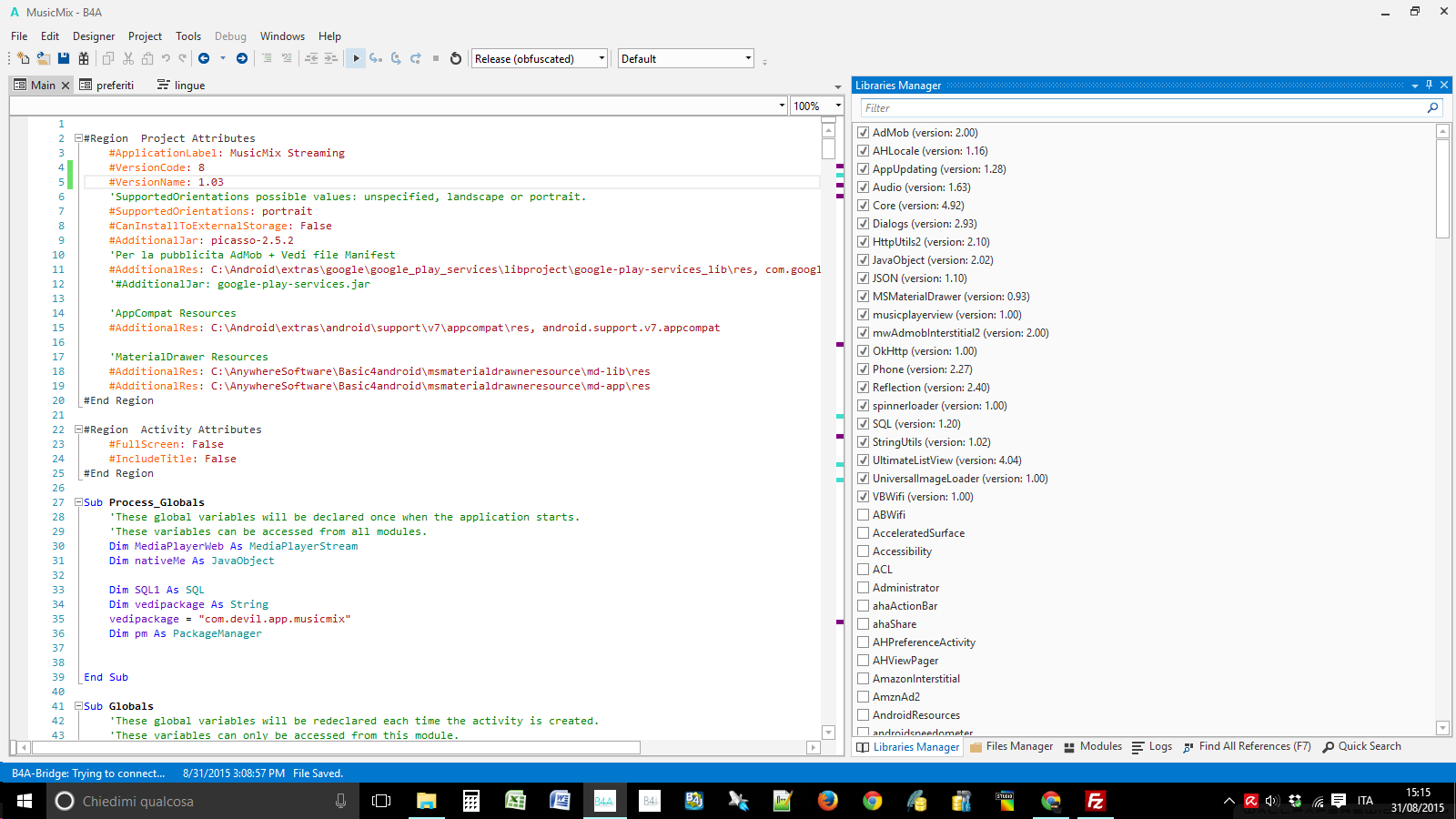
Task: Open the File menu
Action: (19, 36)
